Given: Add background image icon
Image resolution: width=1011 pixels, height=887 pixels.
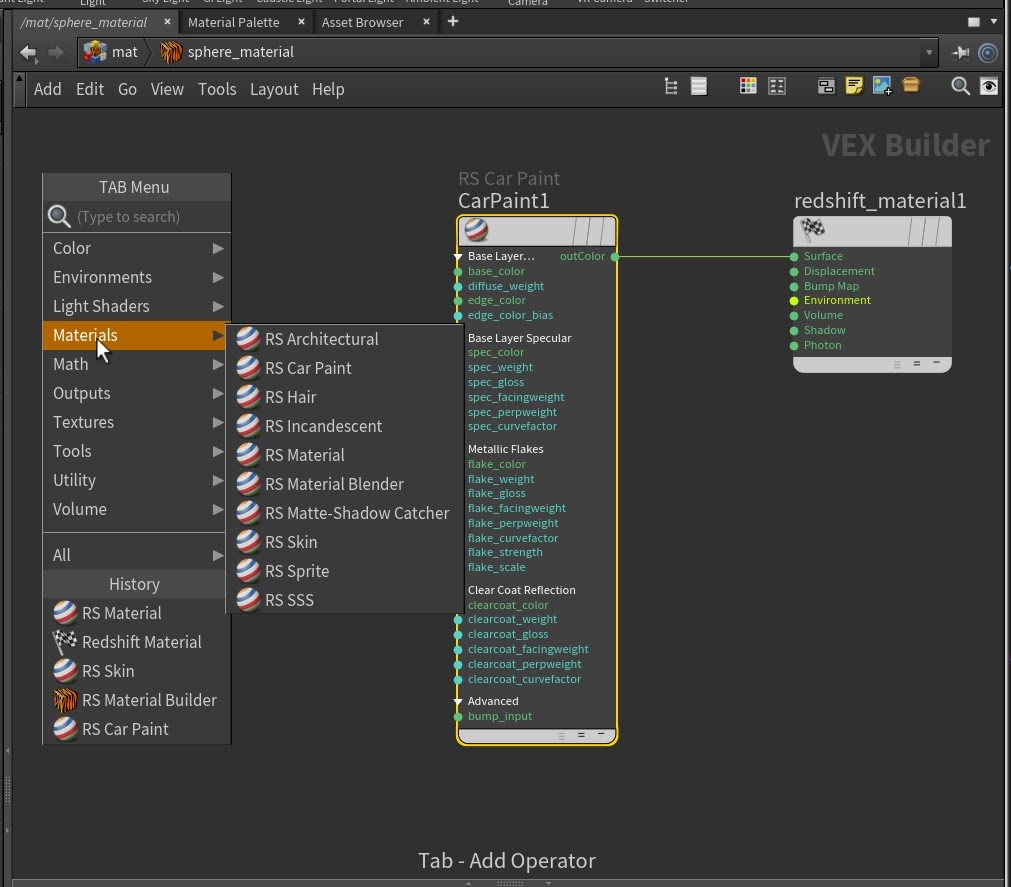Looking at the screenshot, I should [882, 86].
